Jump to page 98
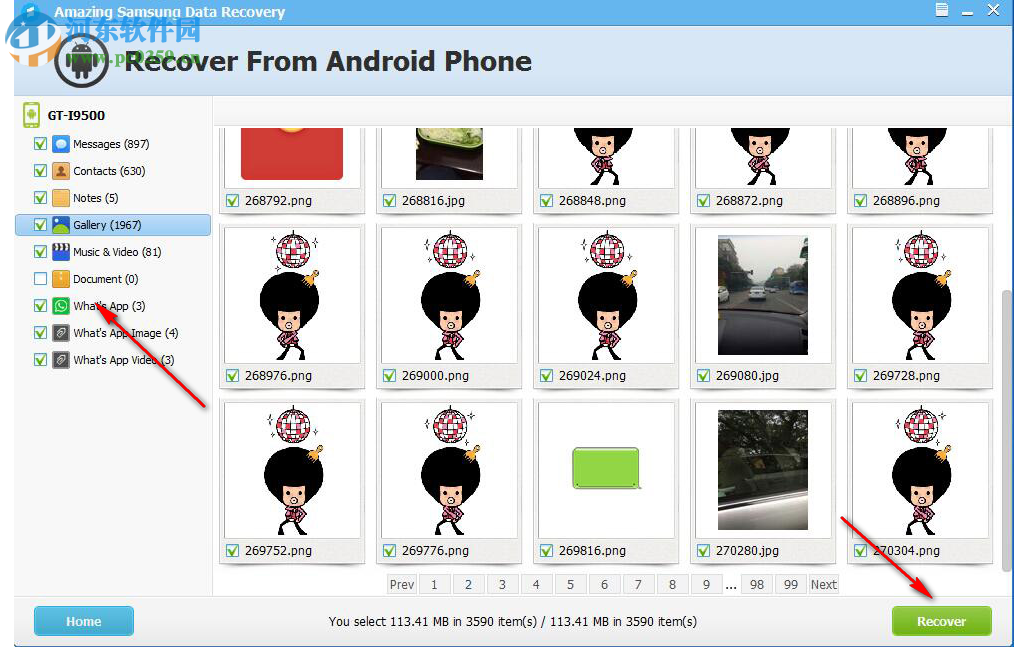The width and height of the screenshot is (1025, 647). pos(757,584)
